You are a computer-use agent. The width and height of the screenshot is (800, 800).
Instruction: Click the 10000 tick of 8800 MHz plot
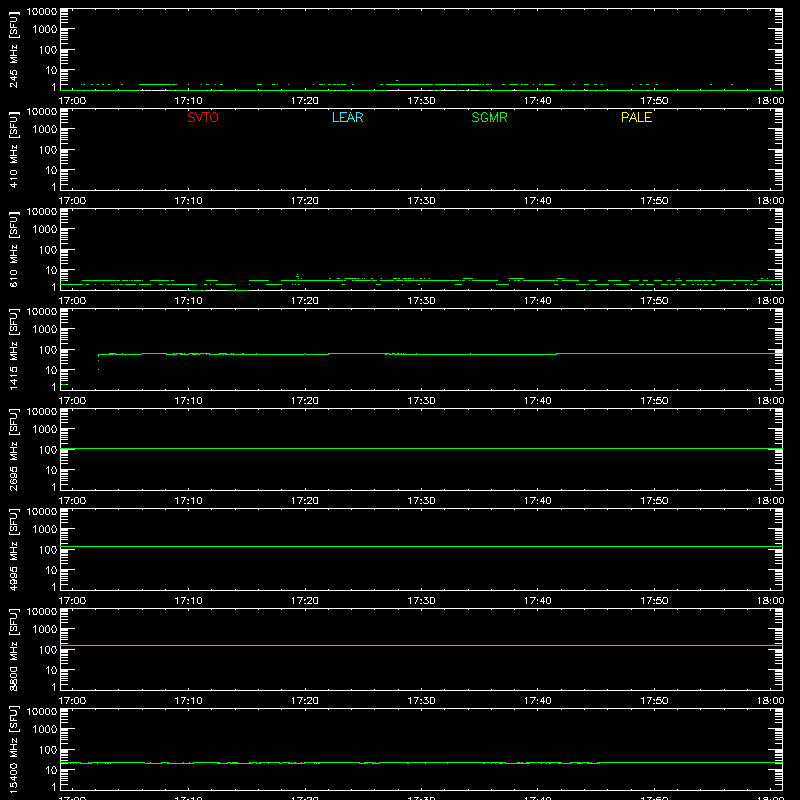[42, 612]
